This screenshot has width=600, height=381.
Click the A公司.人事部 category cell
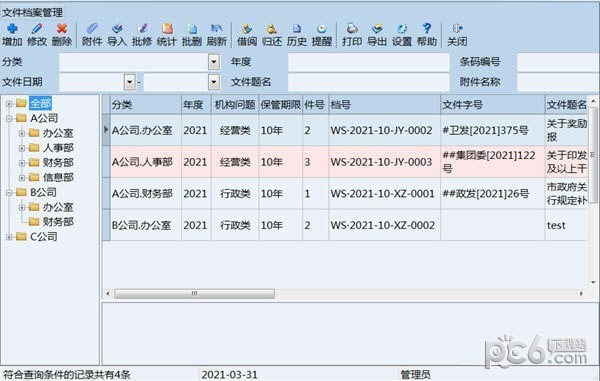146,162
